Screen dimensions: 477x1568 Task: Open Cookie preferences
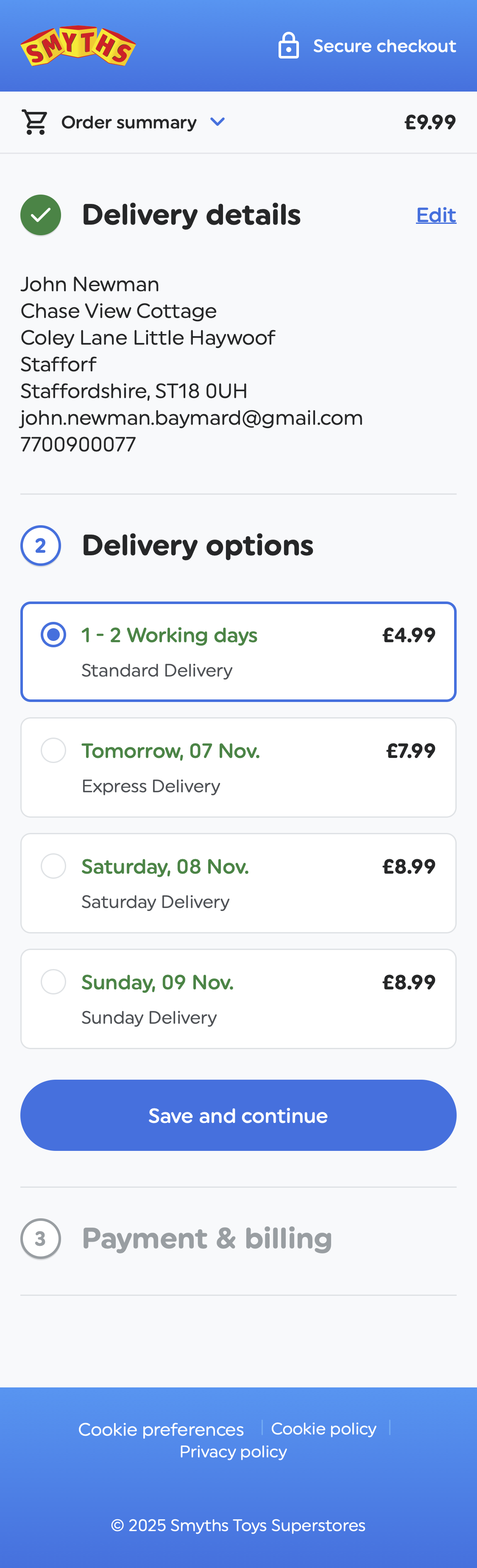click(x=161, y=1428)
